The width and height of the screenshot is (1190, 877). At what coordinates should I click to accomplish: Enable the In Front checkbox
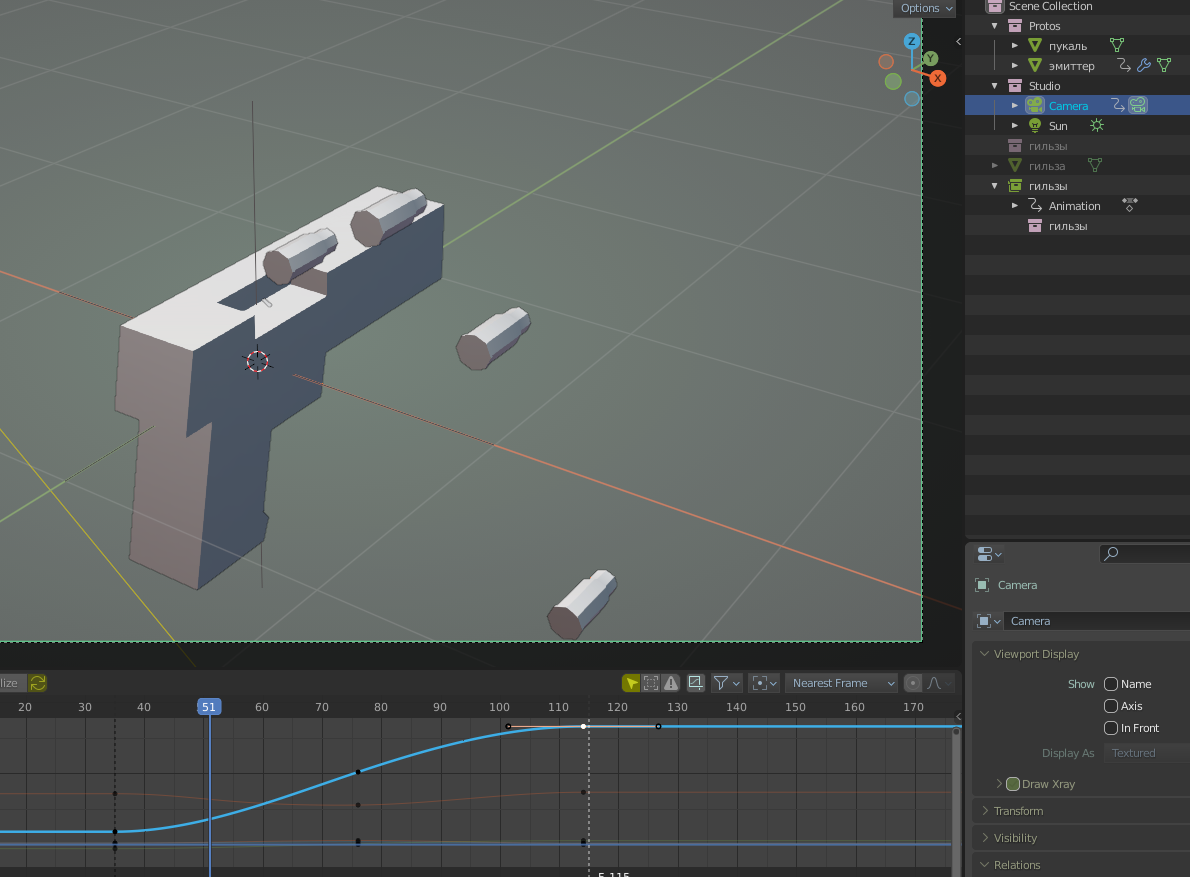[1111, 728]
